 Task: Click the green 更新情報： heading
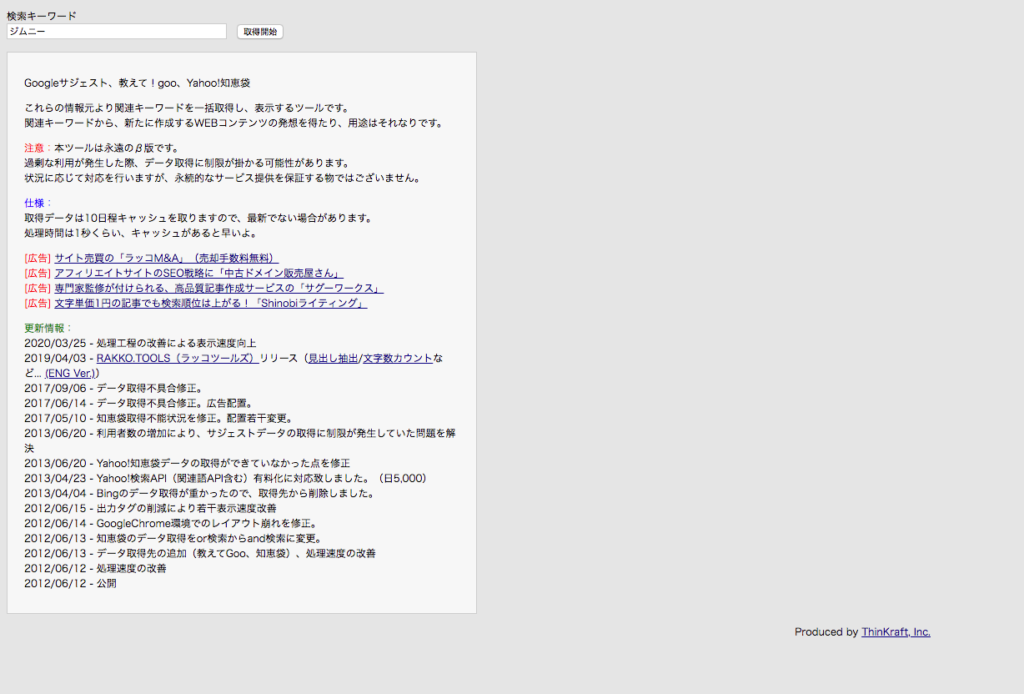pyautogui.click(x=48, y=328)
